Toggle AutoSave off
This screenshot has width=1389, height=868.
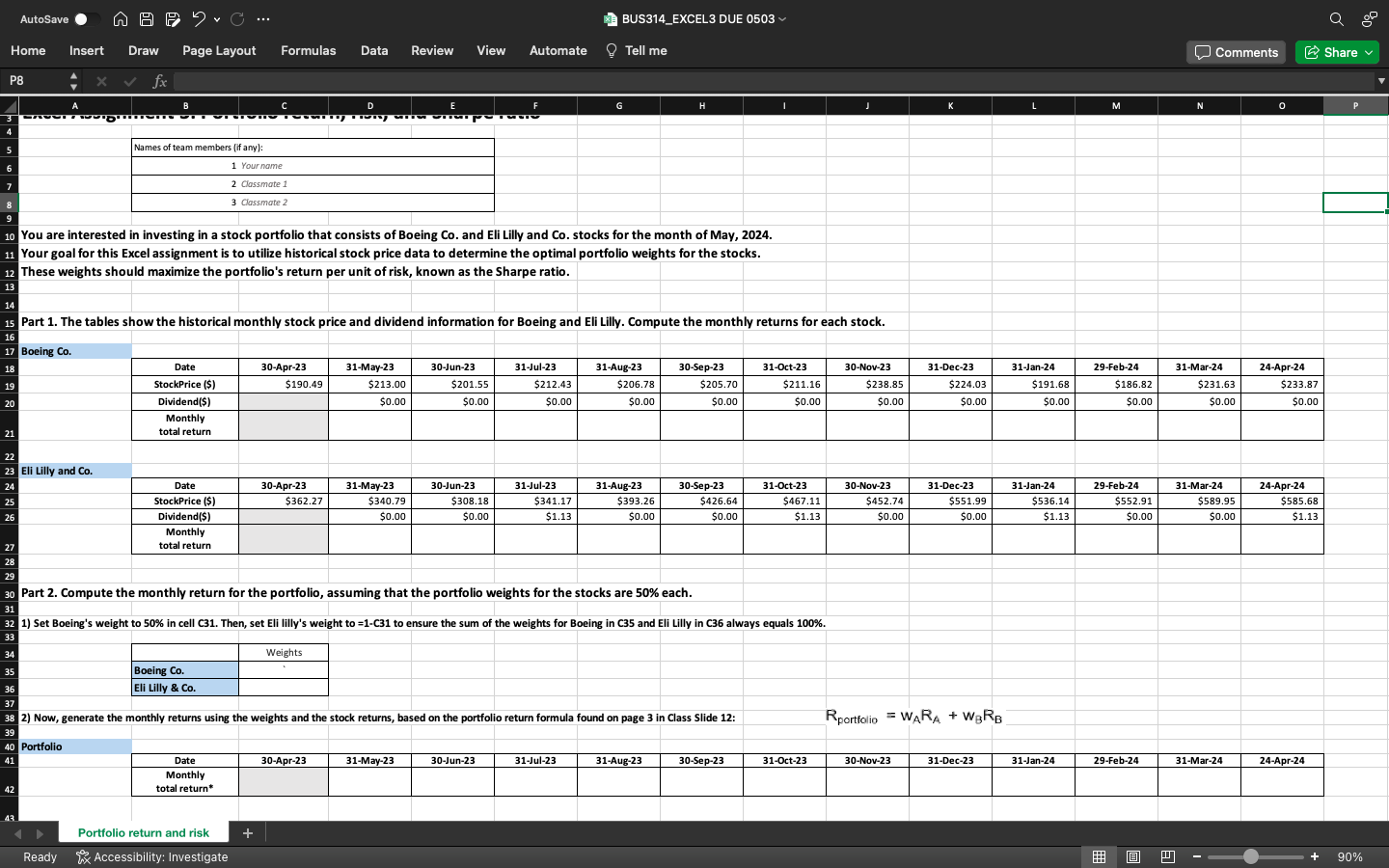83,18
